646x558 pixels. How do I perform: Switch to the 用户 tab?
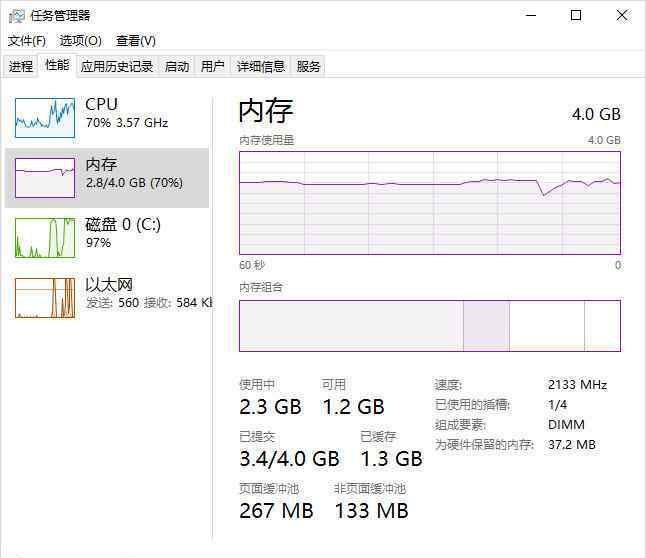[213, 66]
